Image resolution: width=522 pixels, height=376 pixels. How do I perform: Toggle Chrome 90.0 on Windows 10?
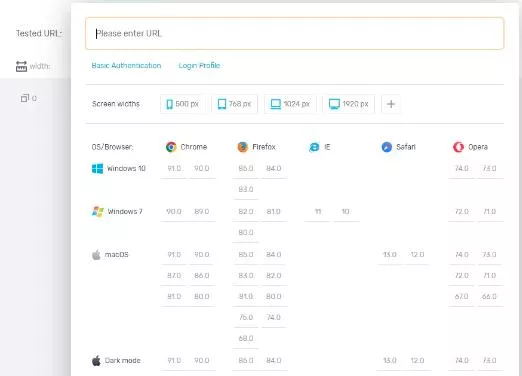[202, 169]
